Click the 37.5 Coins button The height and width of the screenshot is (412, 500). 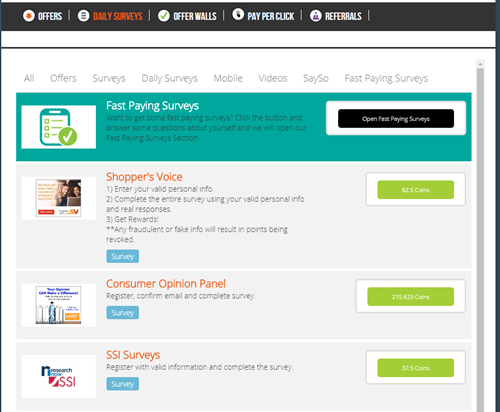[x=416, y=368]
